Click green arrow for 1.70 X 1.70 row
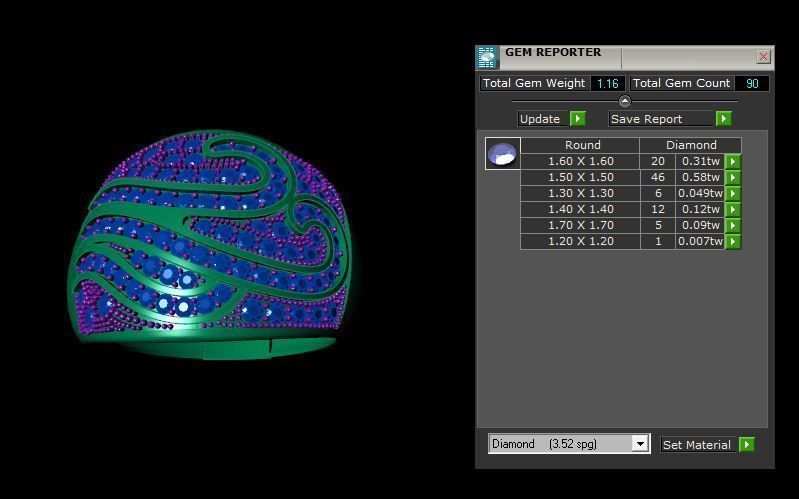Viewport: 799px width, 499px height. point(733,225)
